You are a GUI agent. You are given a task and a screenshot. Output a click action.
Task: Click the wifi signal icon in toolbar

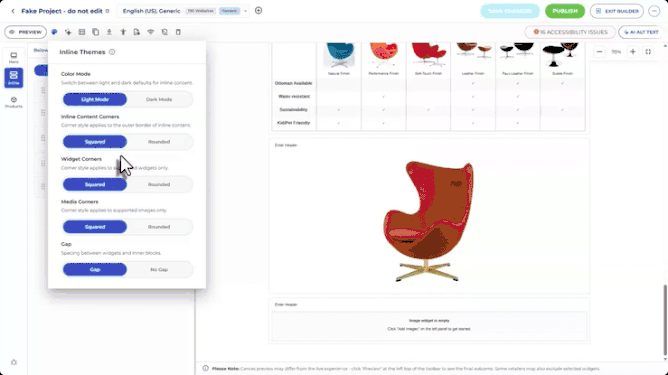(x=150, y=32)
